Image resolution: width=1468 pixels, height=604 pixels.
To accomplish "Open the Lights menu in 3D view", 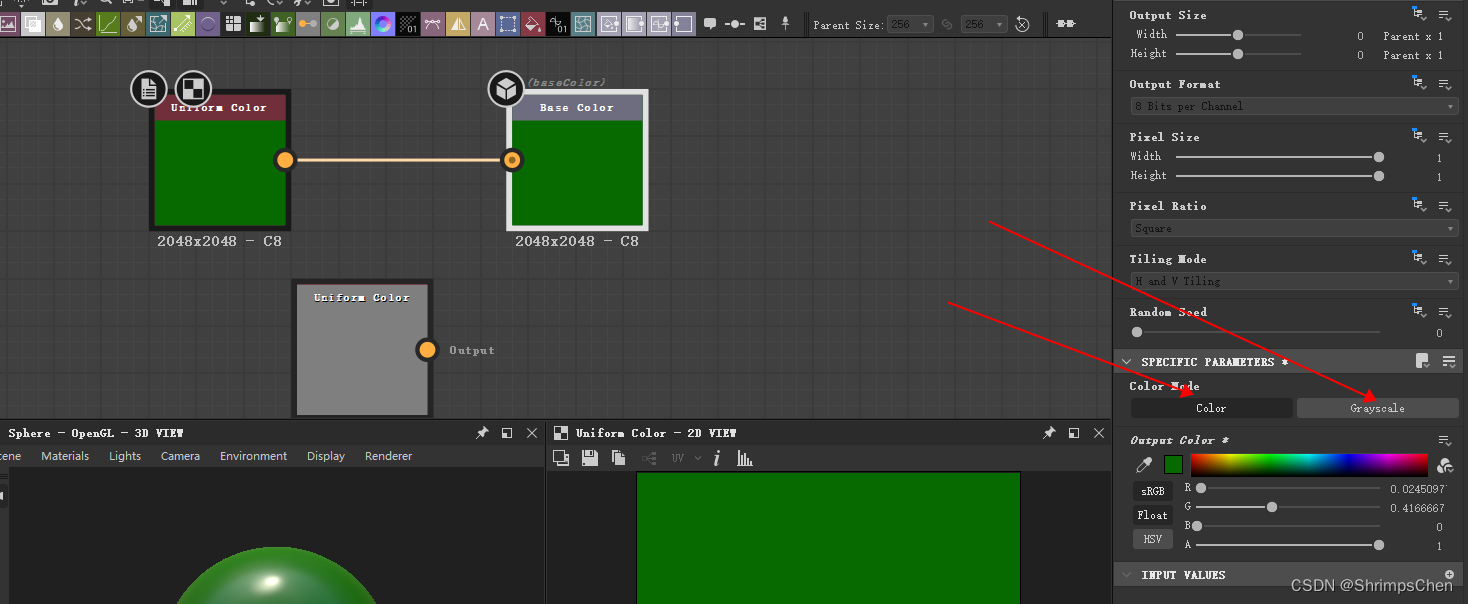I will pyautogui.click(x=125, y=456).
